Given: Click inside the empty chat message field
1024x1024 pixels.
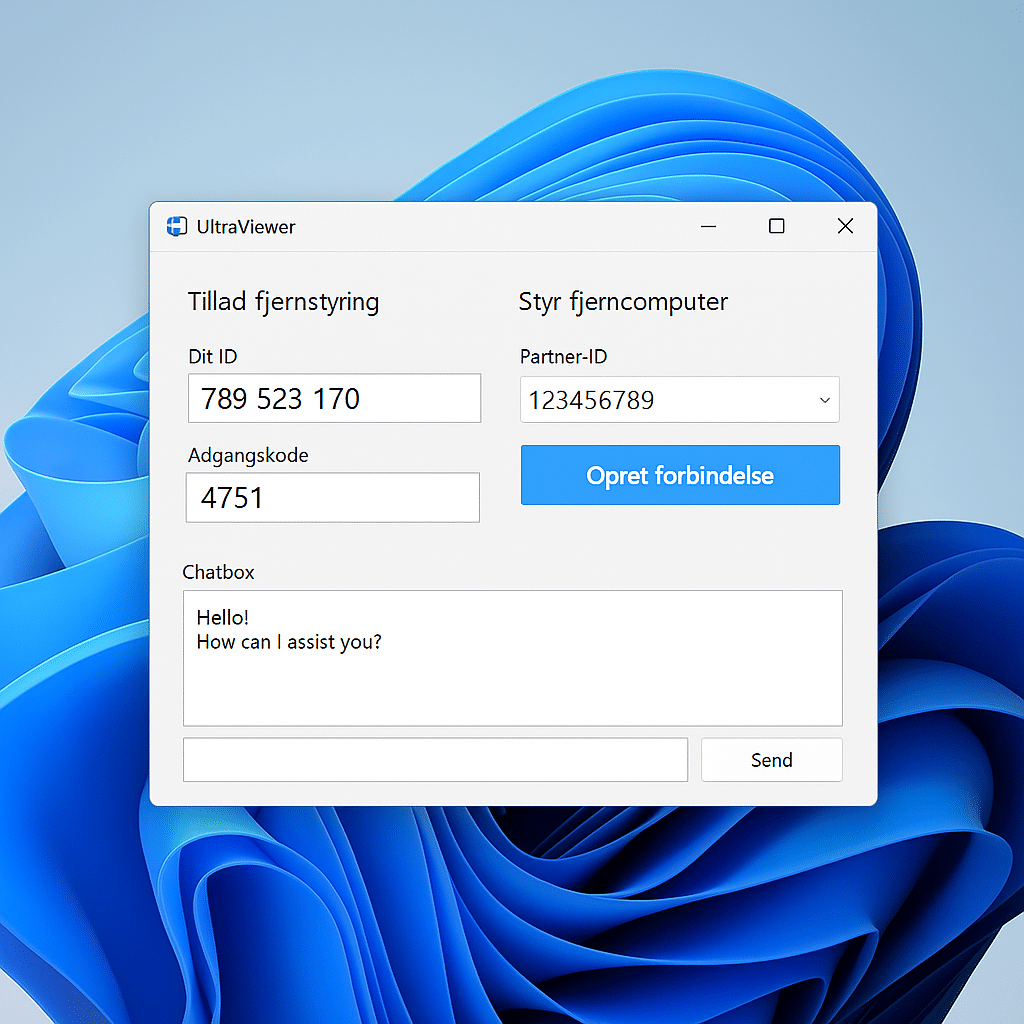Looking at the screenshot, I should click(435, 759).
